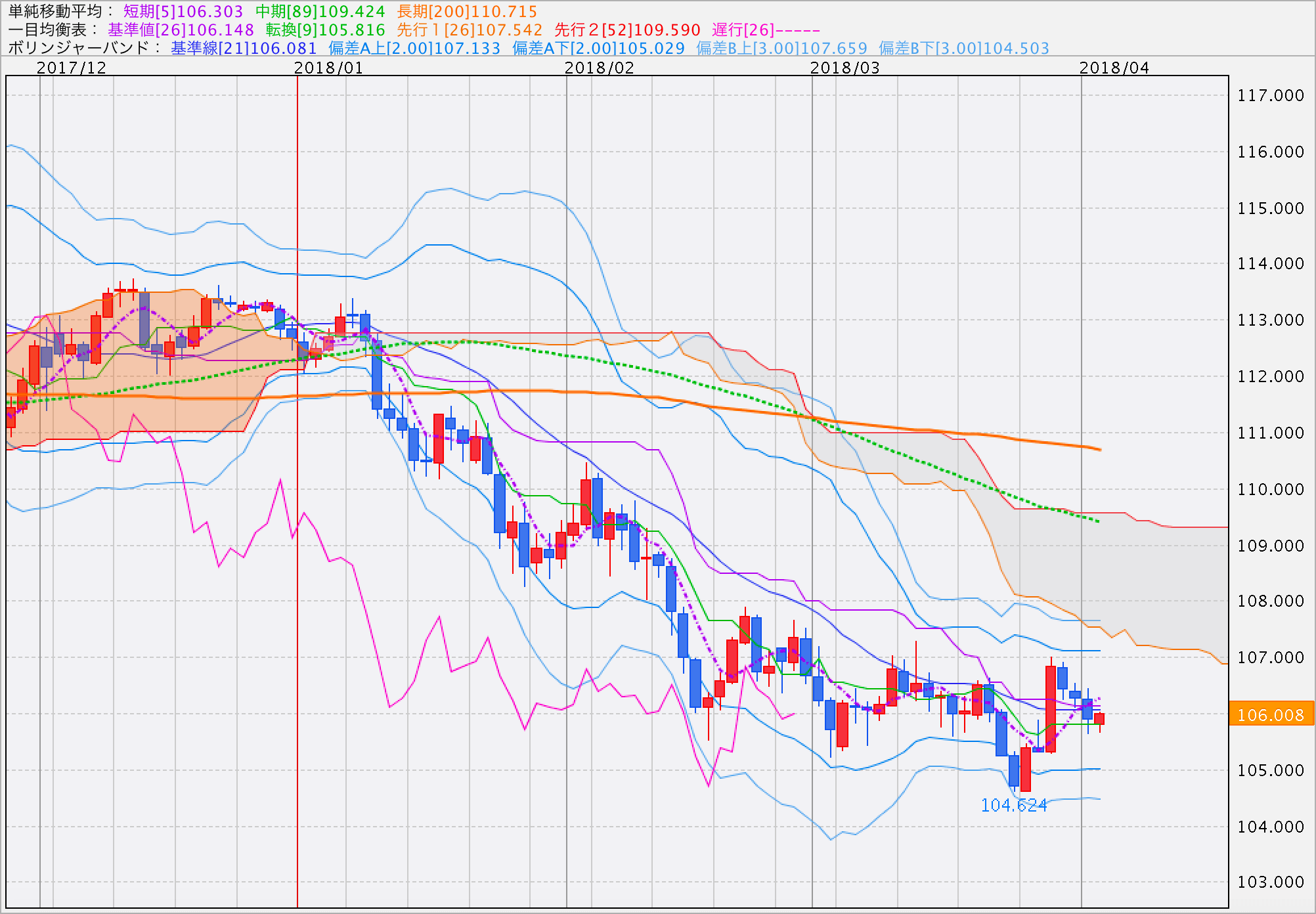Viewport: 1316px width, 914px height.
Task: Click the latest red candlestick near 106.008
Action: [1099, 719]
